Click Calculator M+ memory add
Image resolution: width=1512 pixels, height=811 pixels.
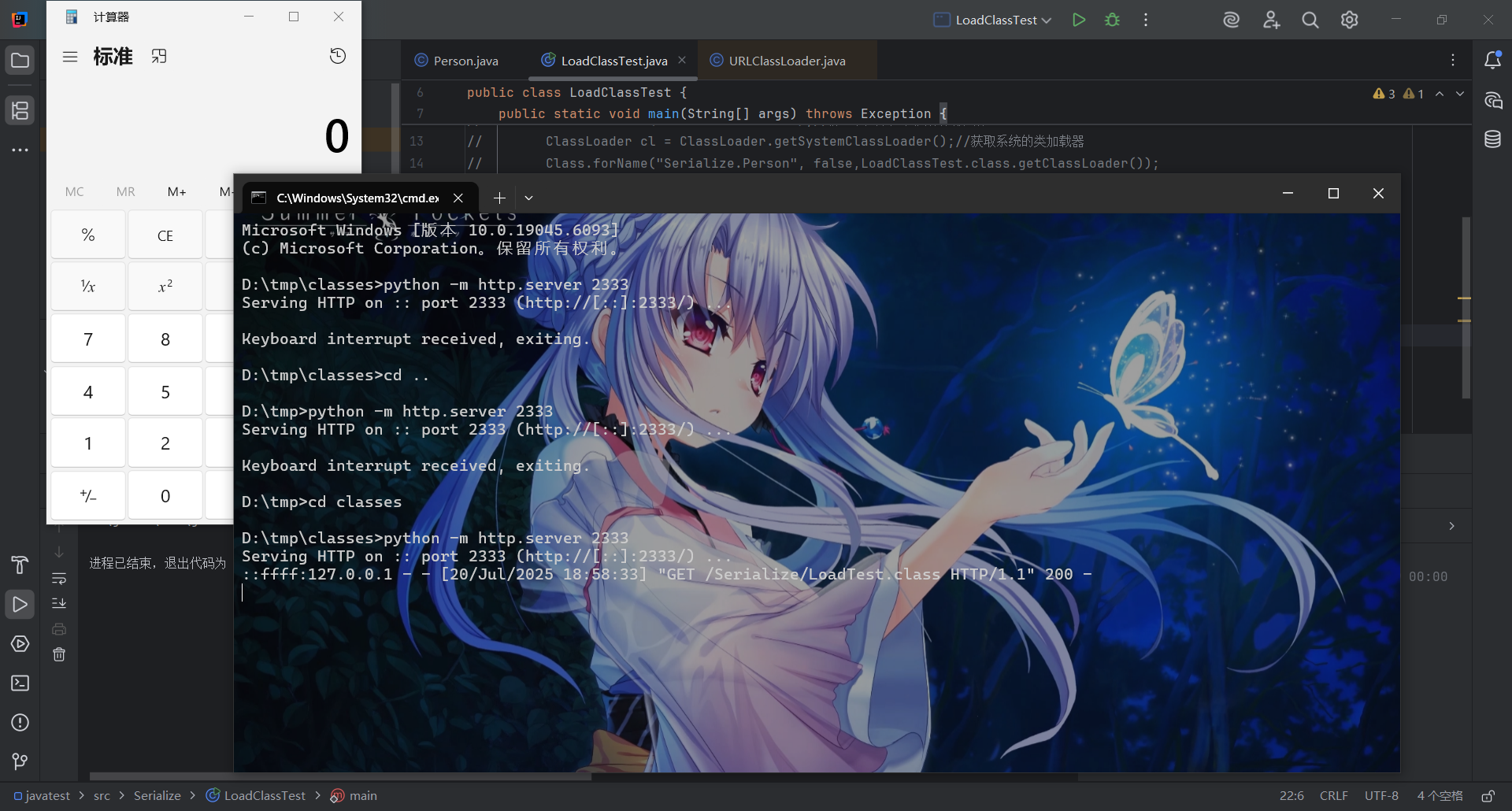(x=176, y=191)
